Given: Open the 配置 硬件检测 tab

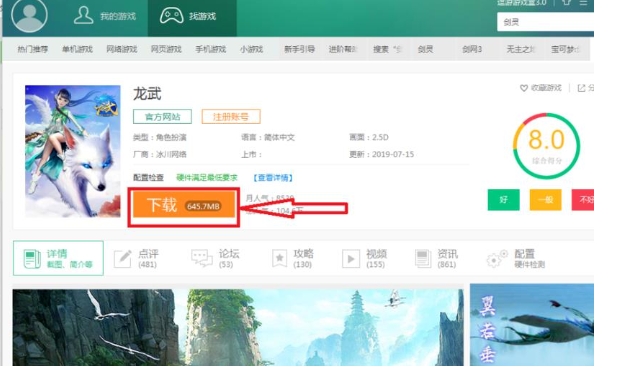Looking at the screenshot, I should [x=516, y=258].
